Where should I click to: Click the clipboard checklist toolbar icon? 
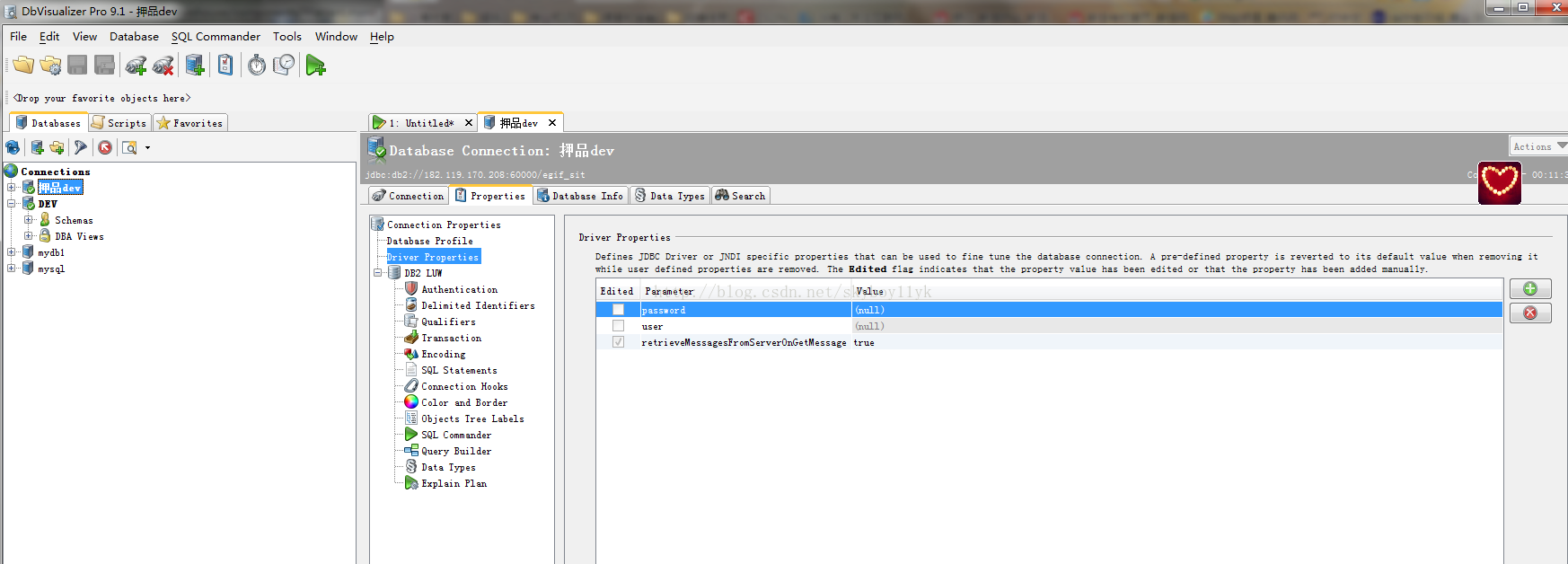pos(225,65)
